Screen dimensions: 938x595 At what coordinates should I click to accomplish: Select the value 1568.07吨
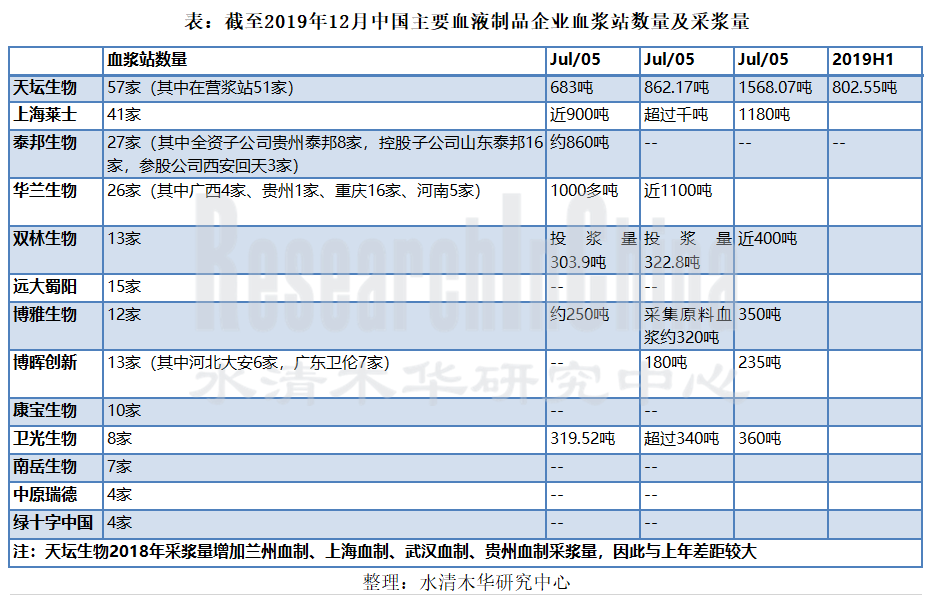coord(775,88)
